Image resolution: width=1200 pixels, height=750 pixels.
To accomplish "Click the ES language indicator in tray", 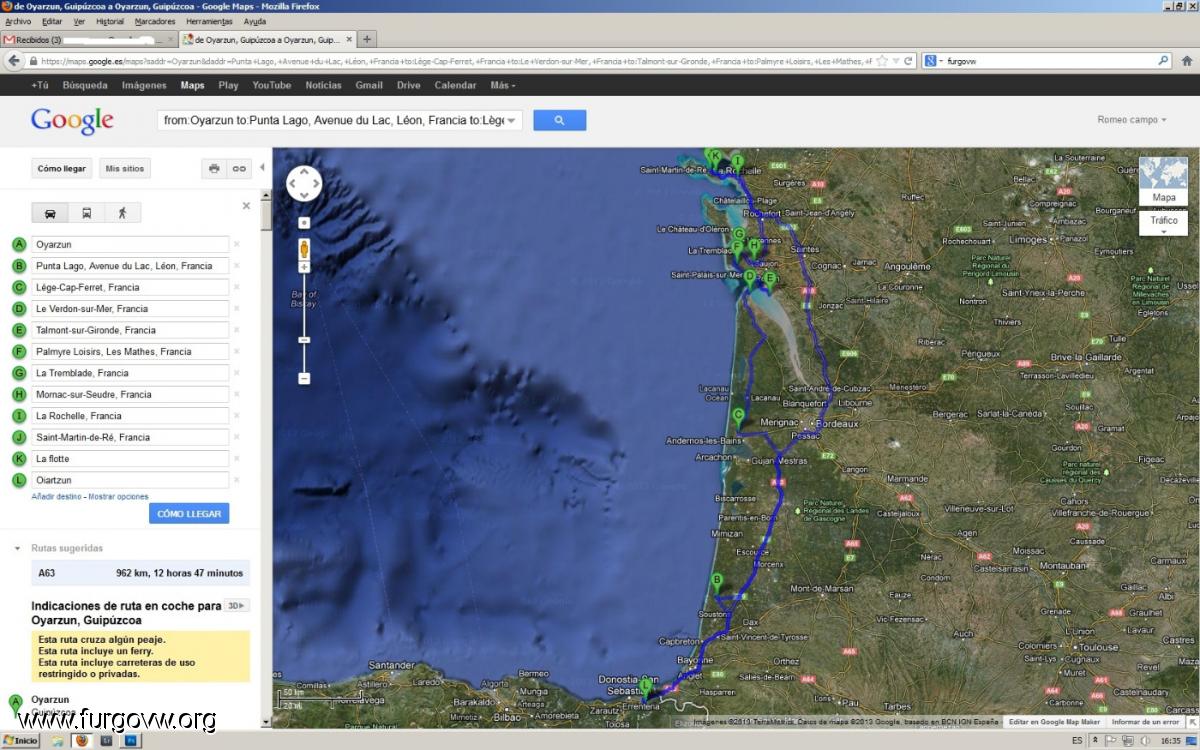I will point(1076,740).
